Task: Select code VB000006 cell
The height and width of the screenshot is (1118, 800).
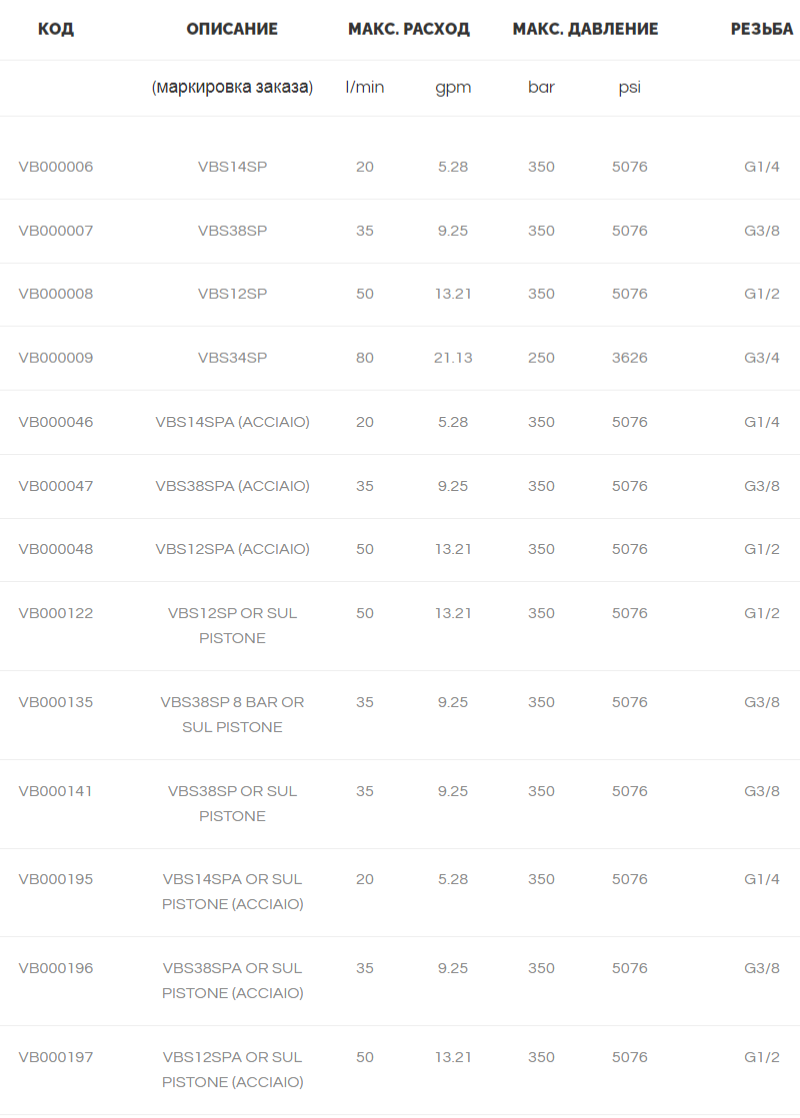Action: pos(56,167)
